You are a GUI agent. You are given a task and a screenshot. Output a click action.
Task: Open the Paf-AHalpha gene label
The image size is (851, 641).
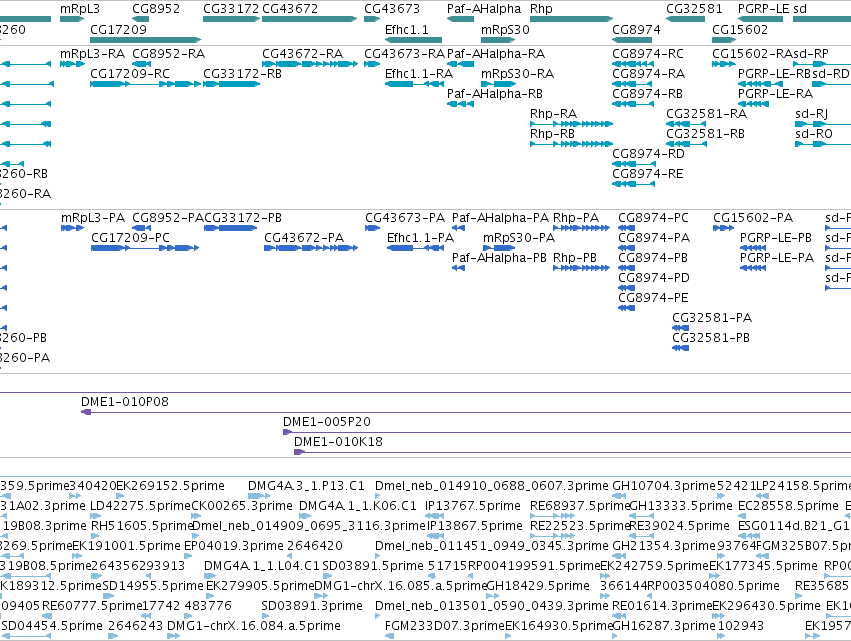pyautogui.click(x=484, y=9)
